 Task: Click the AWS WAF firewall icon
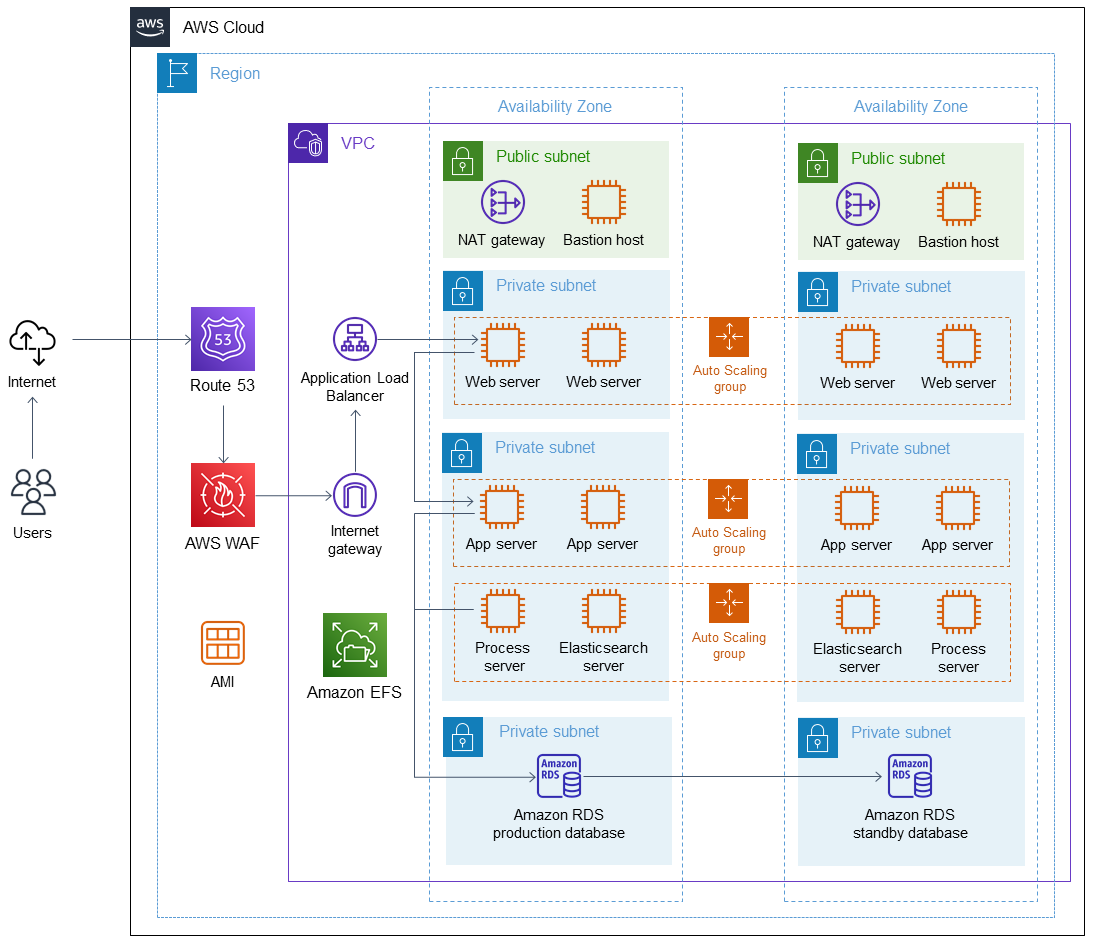(x=222, y=494)
